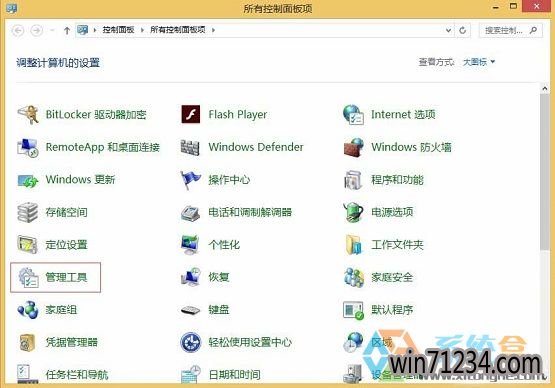Open the 默认程序 icon
This screenshot has width=555, height=388.
click(x=353, y=310)
